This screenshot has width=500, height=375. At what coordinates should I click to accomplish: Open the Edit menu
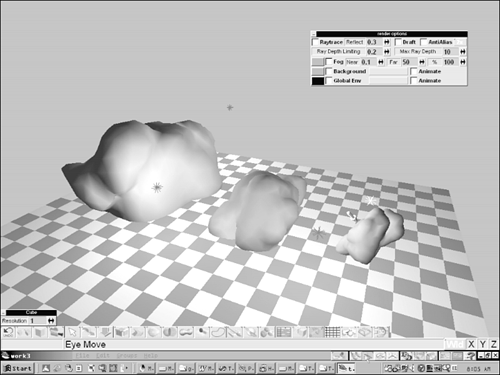click(x=103, y=356)
